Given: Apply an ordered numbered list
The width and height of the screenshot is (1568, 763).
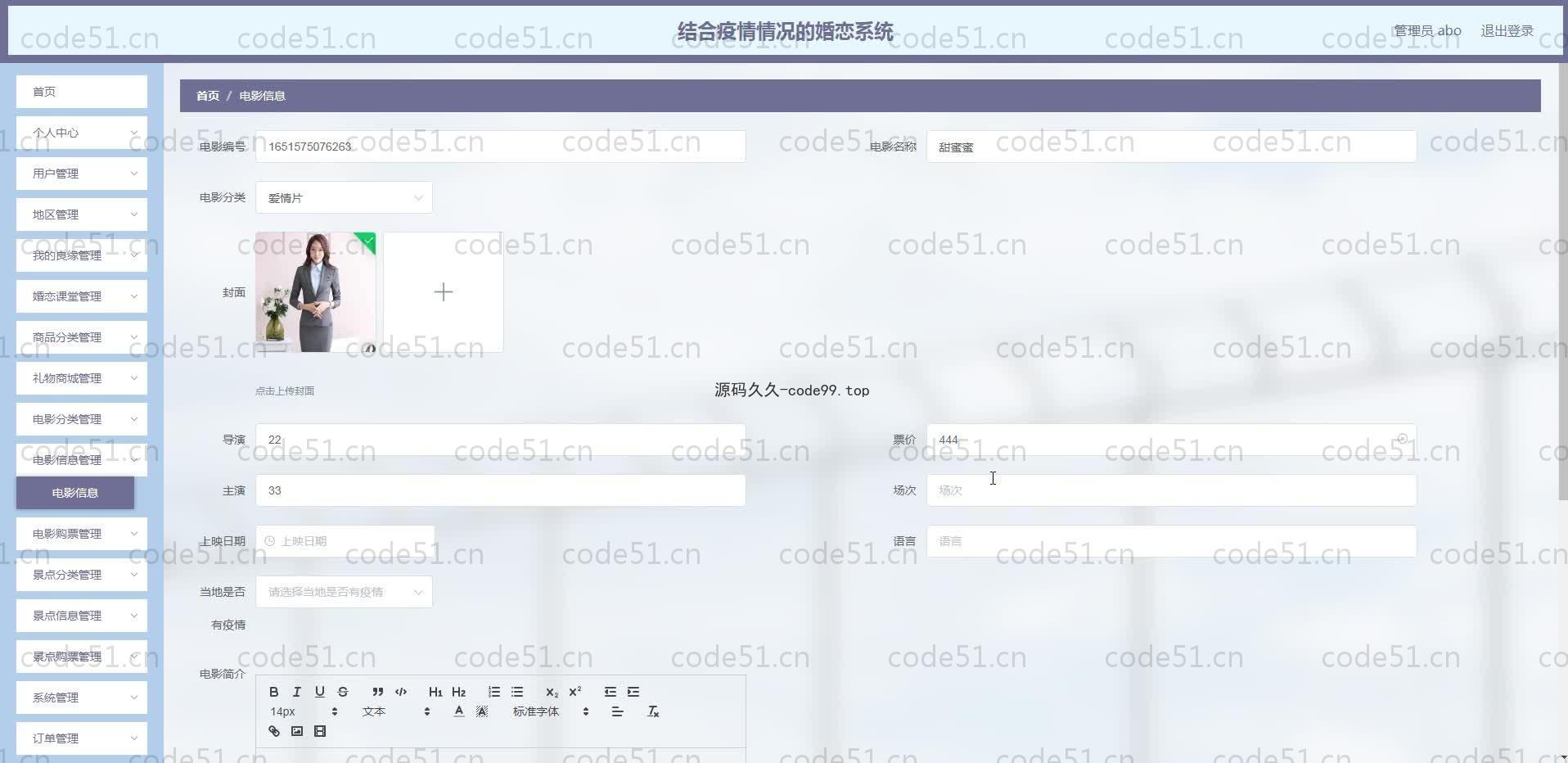Looking at the screenshot, I should coord(493,692).
